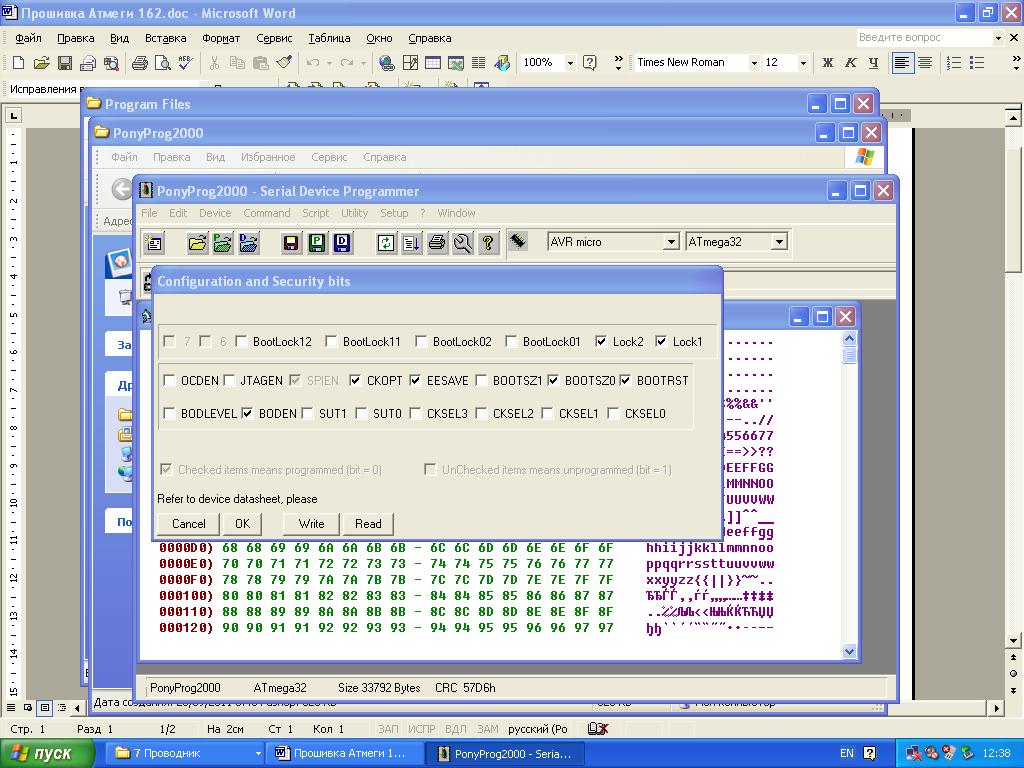Click the Insert Hyperlink globe icon in Word

point(387,63)
